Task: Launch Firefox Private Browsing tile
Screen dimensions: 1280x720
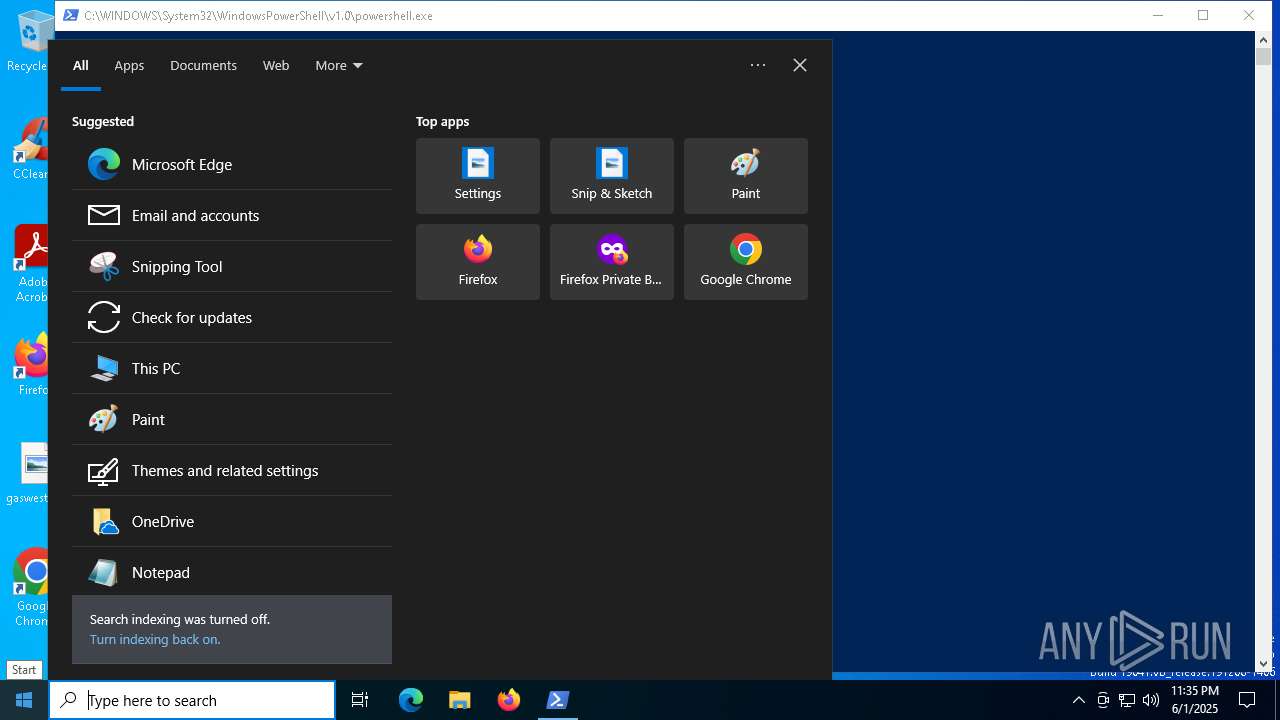Action: pyautogui.click(x=612, y=262)
